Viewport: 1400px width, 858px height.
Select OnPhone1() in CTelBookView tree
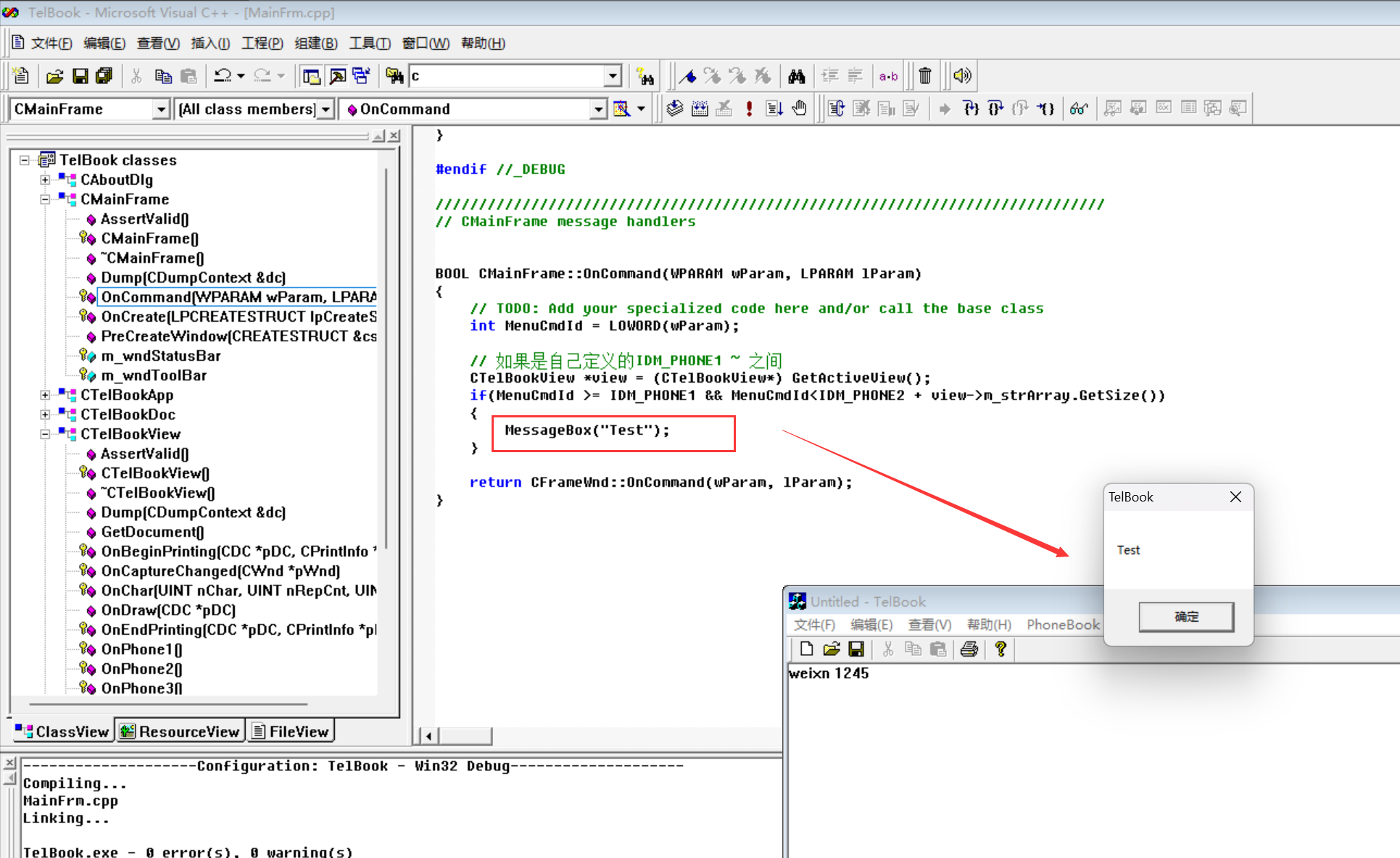tap(141, 649)
